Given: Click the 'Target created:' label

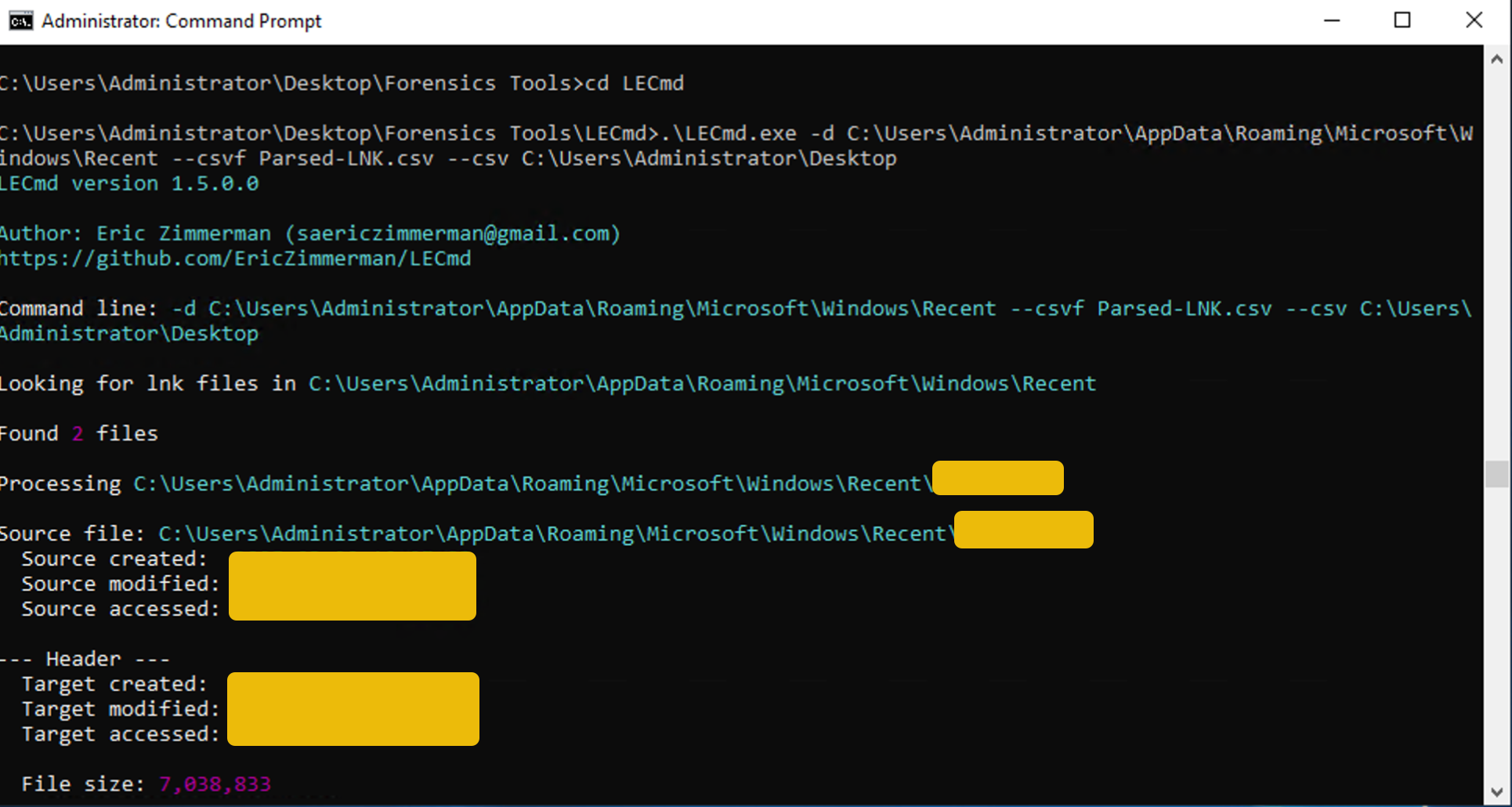Looking at the screenshot, I should 114,685.
